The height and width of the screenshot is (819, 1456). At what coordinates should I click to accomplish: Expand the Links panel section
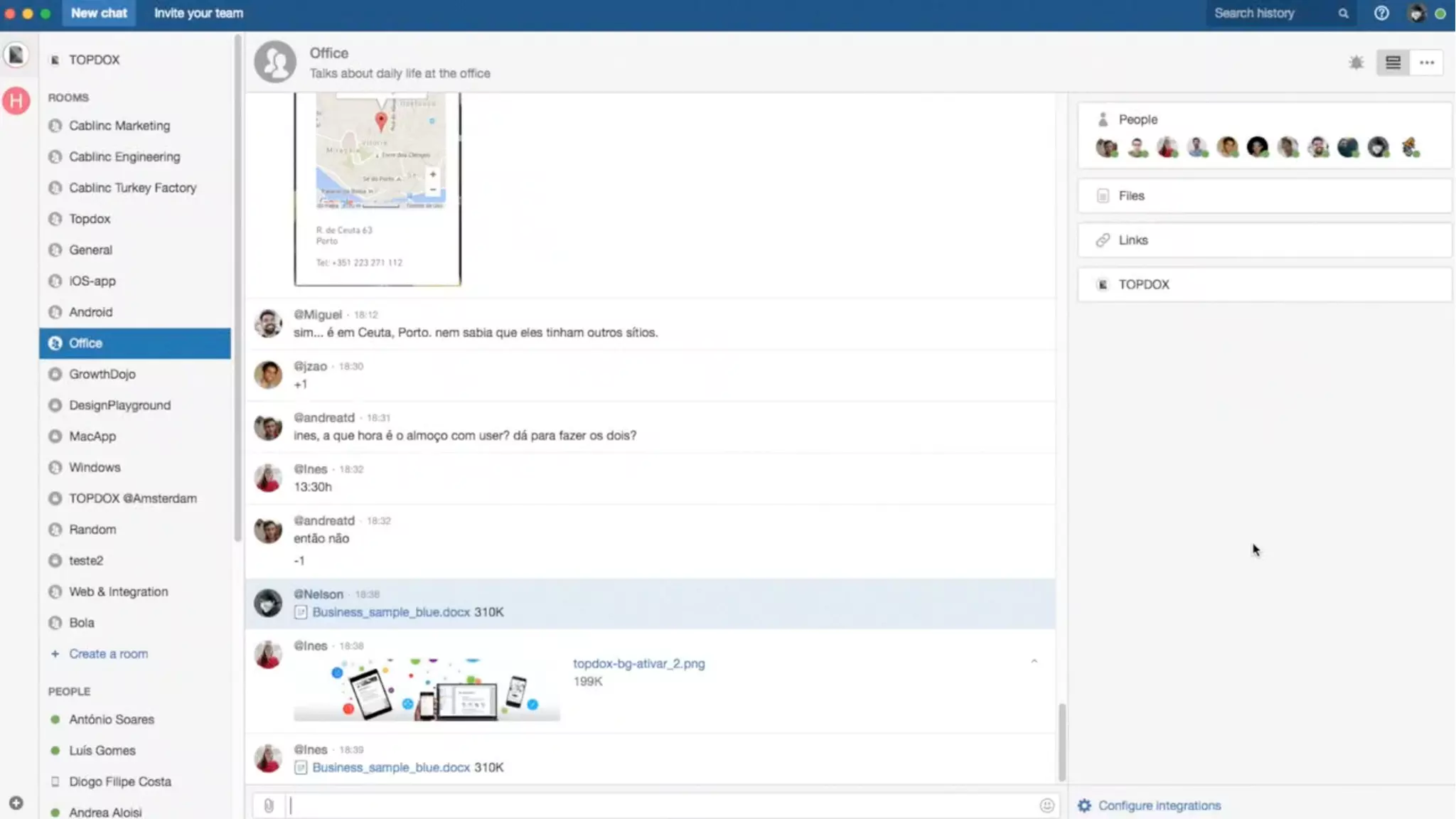tap(1264, 240)
